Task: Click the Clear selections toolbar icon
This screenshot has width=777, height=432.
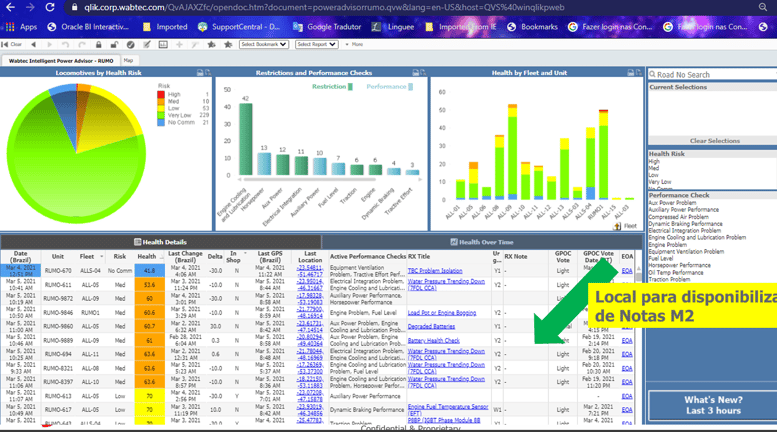Action: coord(12,45)
